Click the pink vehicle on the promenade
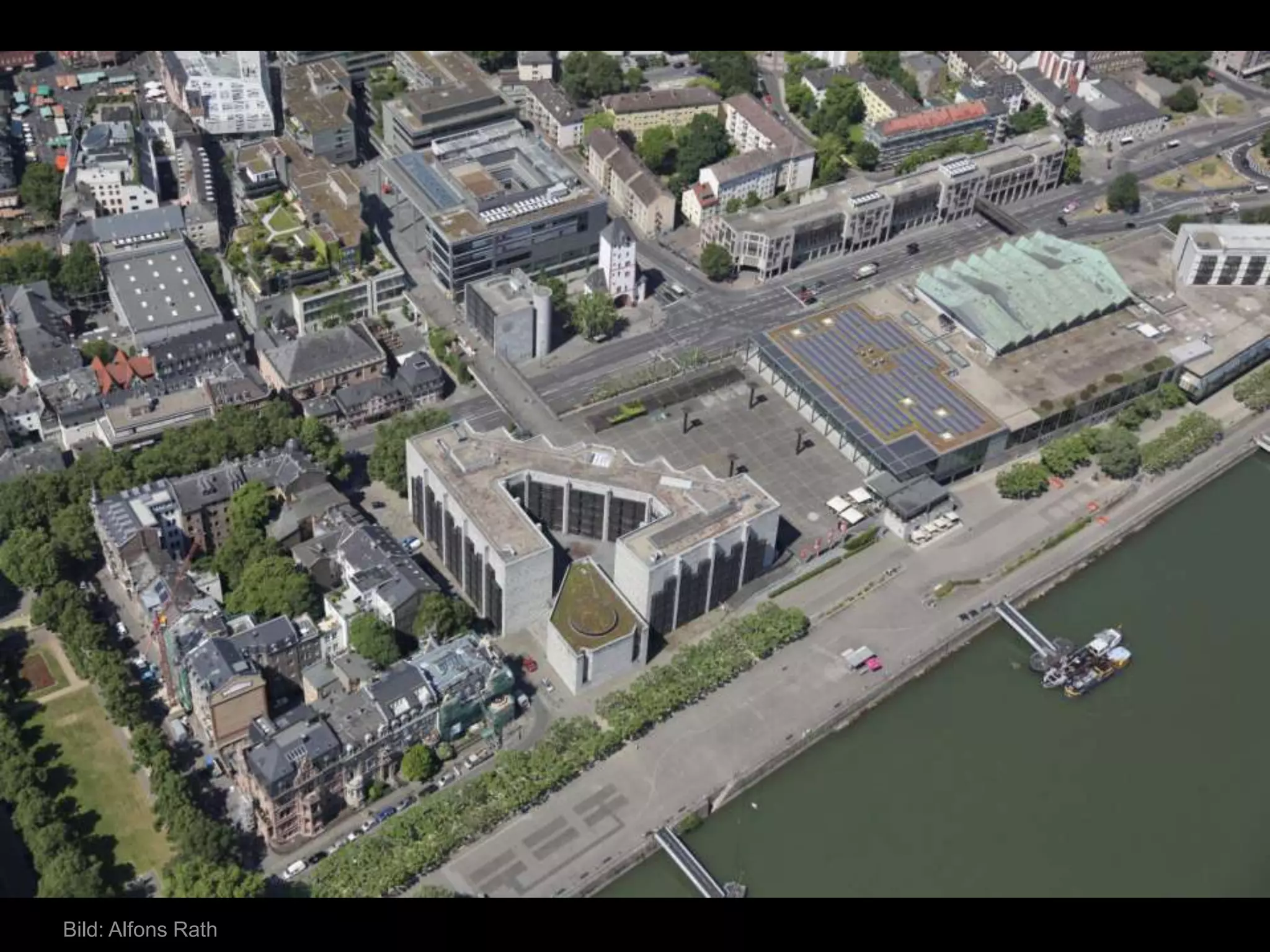 point(874,664)
